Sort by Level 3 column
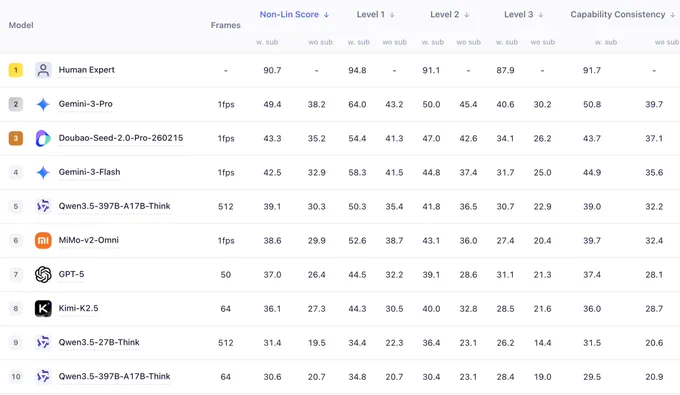The width and height of the screenshot is (680, 395). (x=523, y=14)
